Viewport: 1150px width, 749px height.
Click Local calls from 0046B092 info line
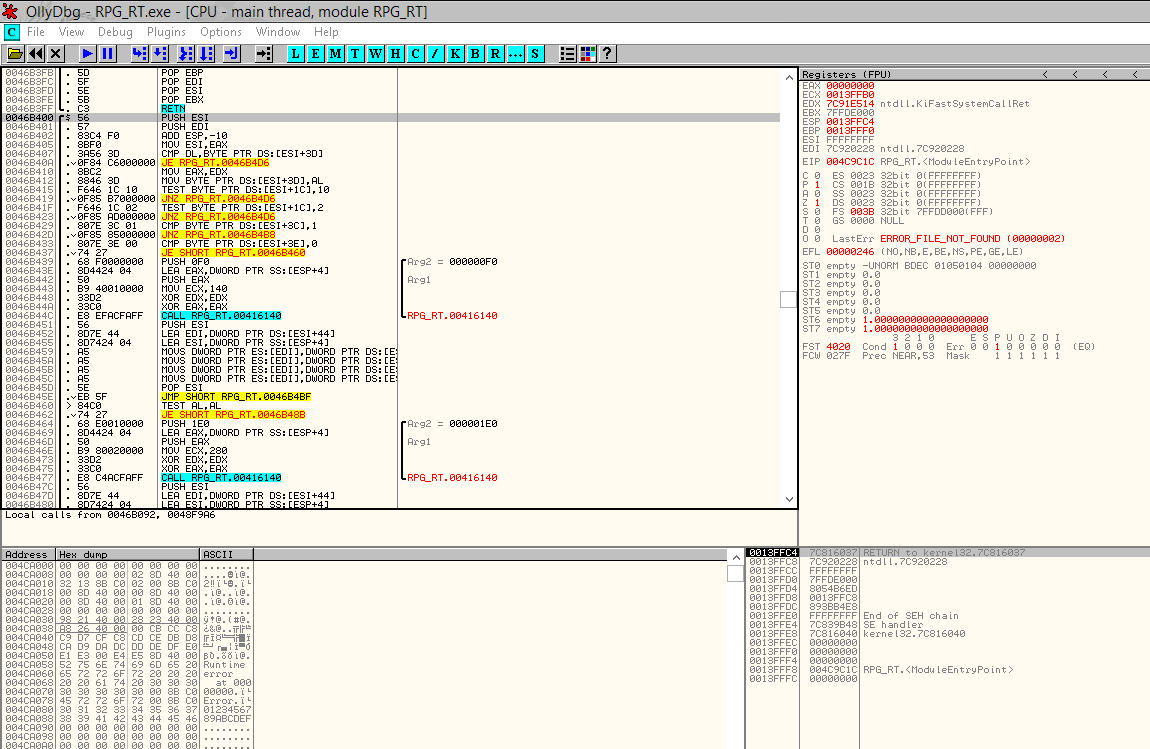[x=110, y=515]
